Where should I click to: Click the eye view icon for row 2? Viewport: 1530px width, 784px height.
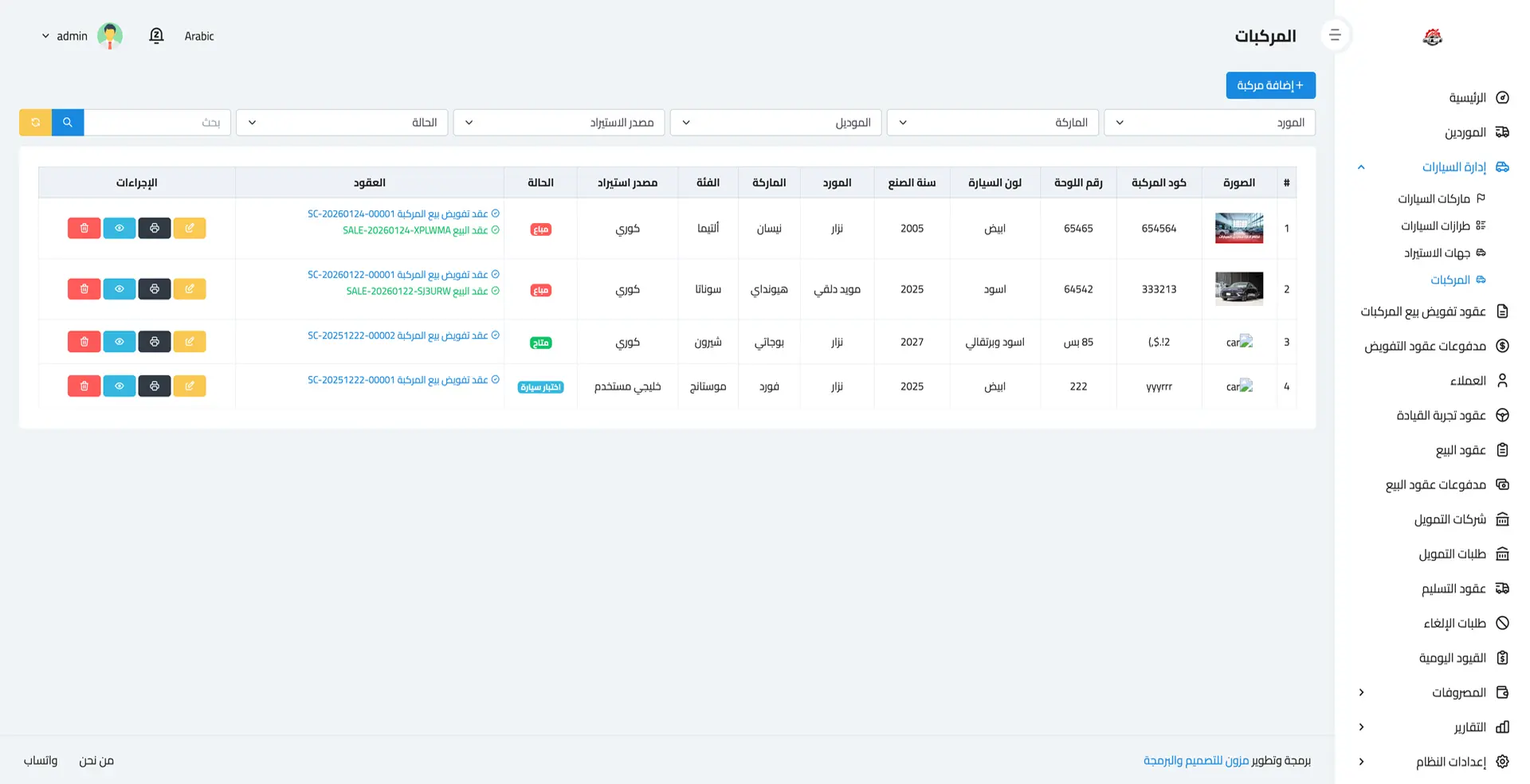pos(120,289)
